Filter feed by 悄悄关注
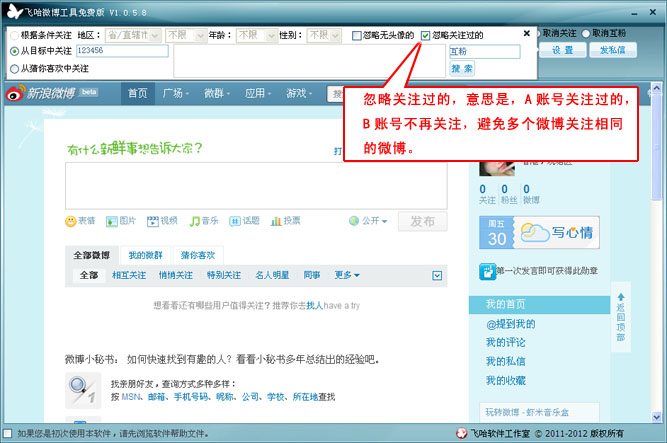Viewport: 667px width, 443px height. tap(176, 275)
